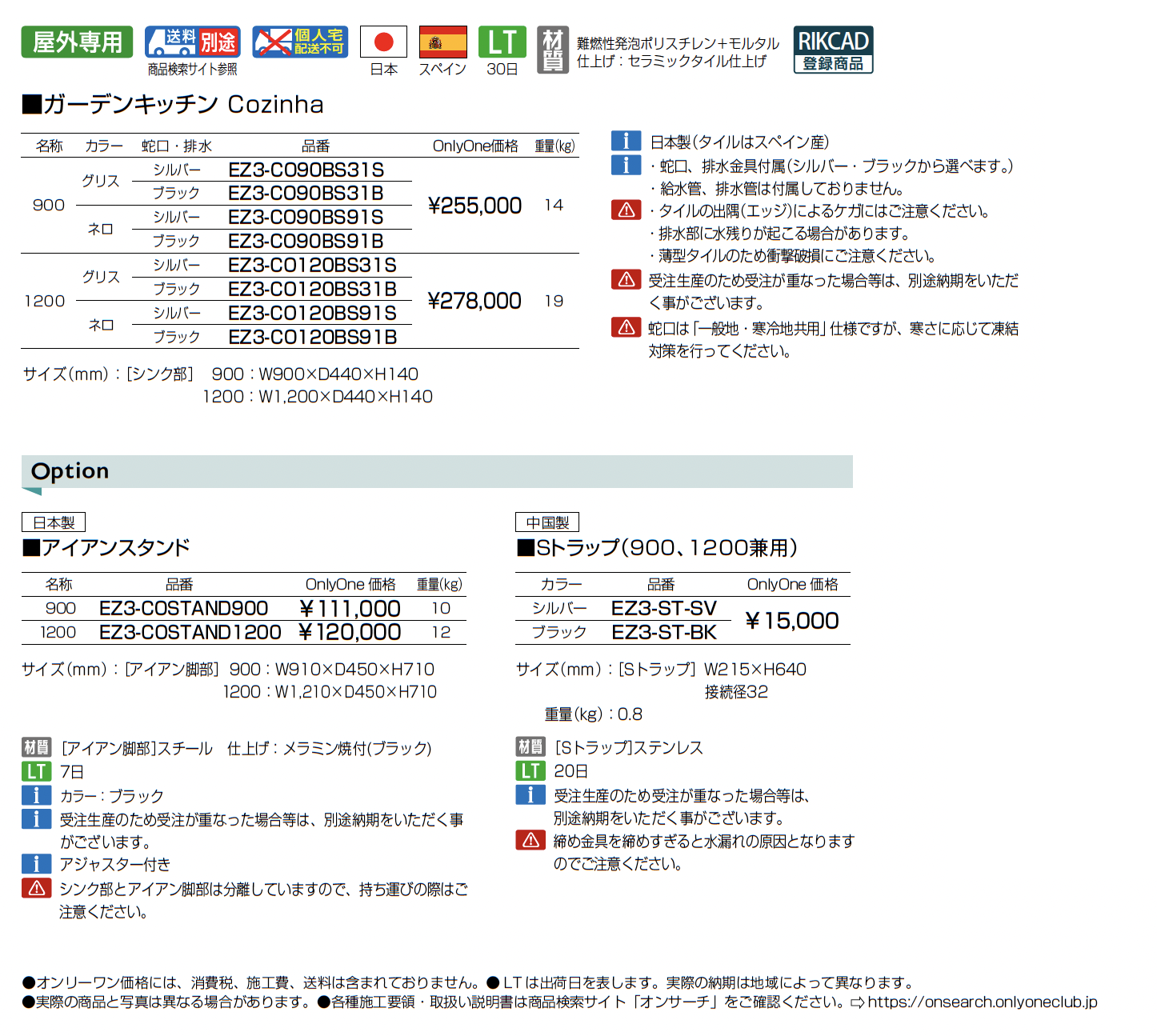Click the Spain flag icon
The image size is (1157, 1036).
[442, 42]
